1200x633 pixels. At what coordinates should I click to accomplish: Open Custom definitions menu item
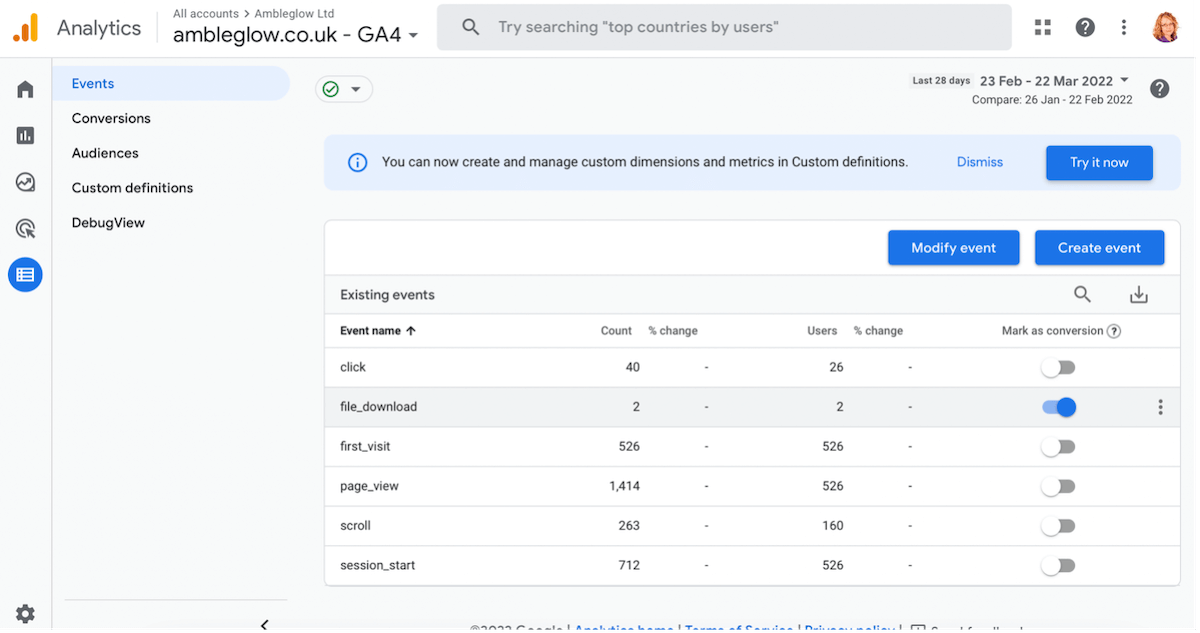(x=132, y=188)
